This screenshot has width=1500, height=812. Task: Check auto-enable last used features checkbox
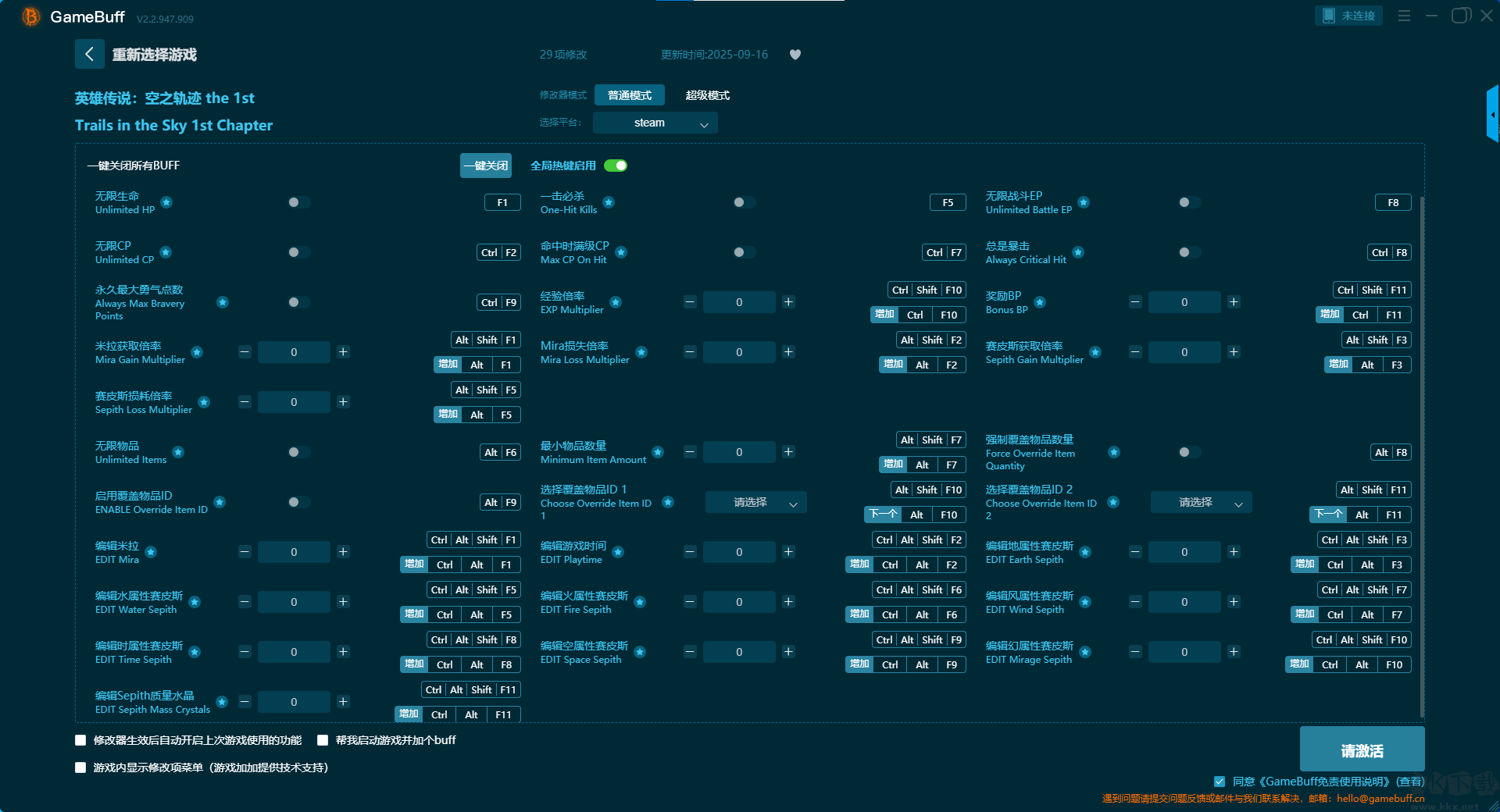tap(80, 740)
